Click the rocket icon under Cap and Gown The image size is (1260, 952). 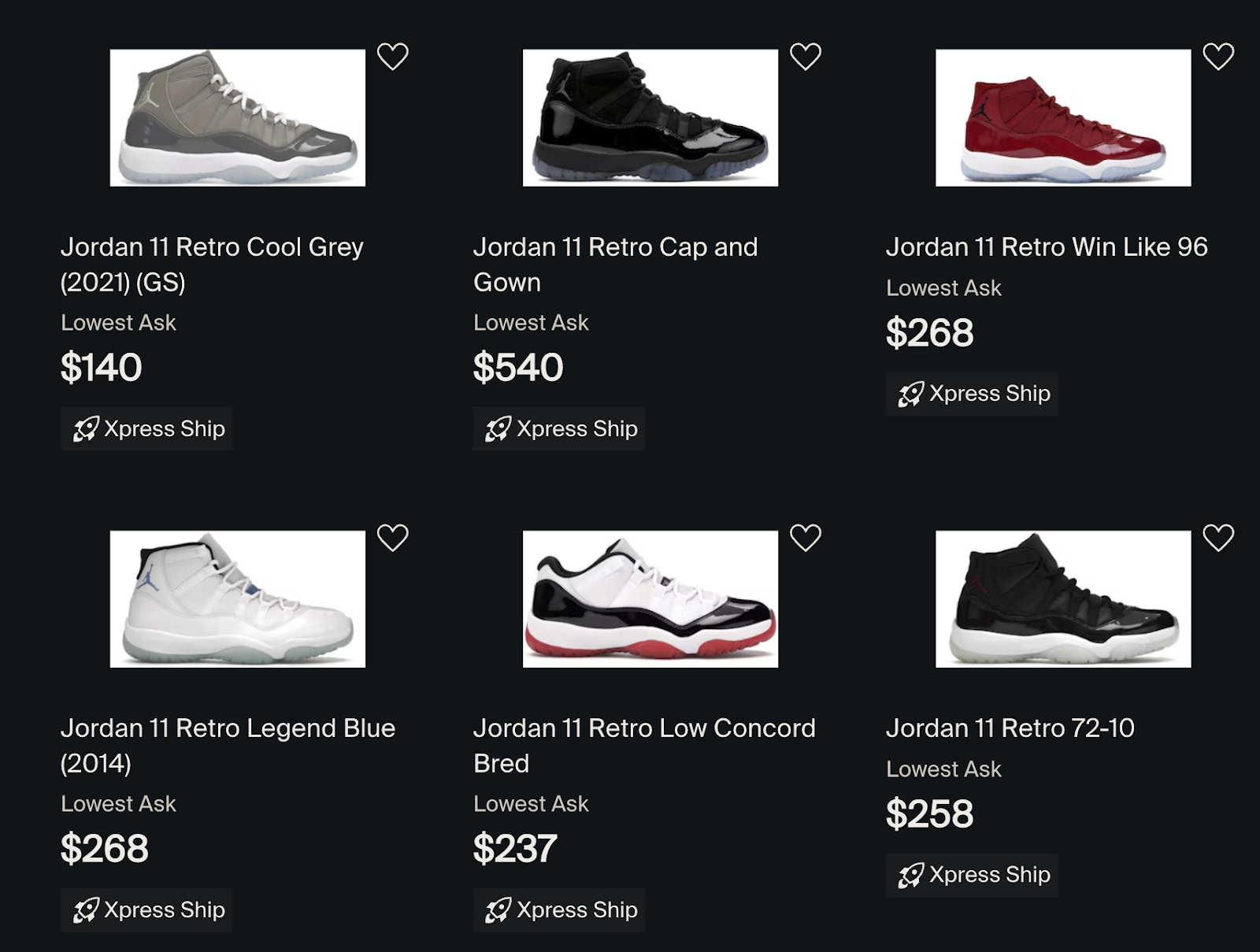click(498, 429)
